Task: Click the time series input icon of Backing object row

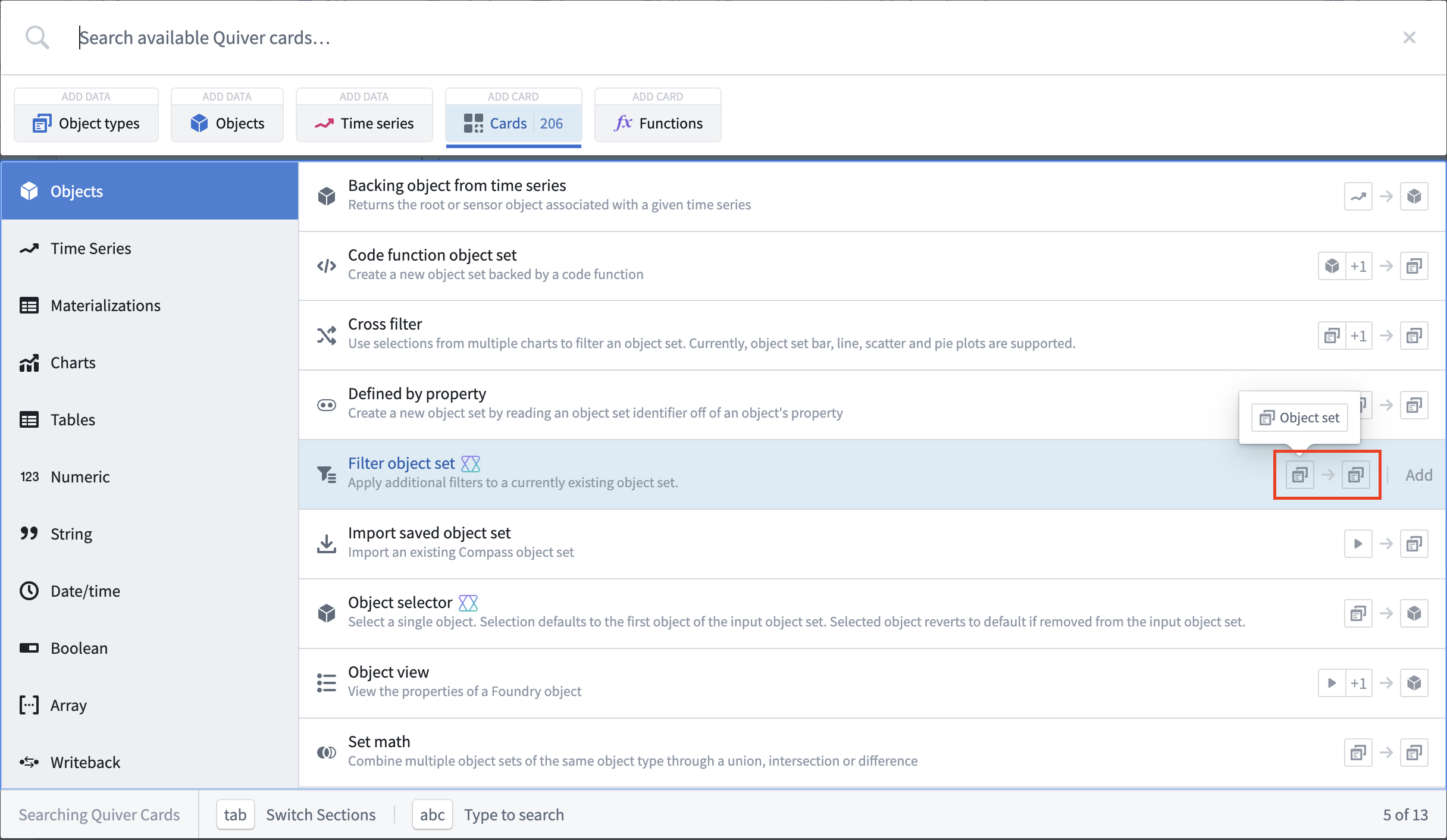Action: click(1358, 196)
